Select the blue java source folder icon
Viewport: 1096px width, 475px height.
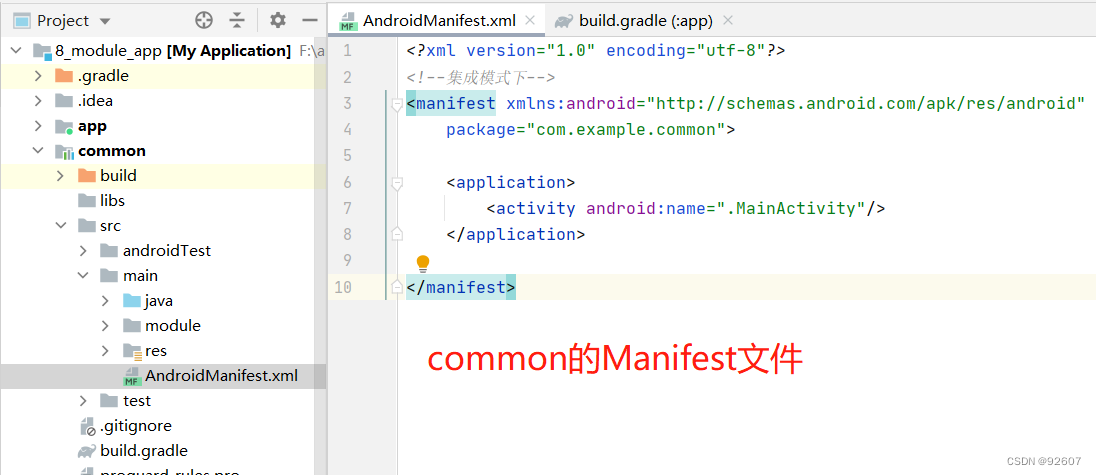[131, 301]
